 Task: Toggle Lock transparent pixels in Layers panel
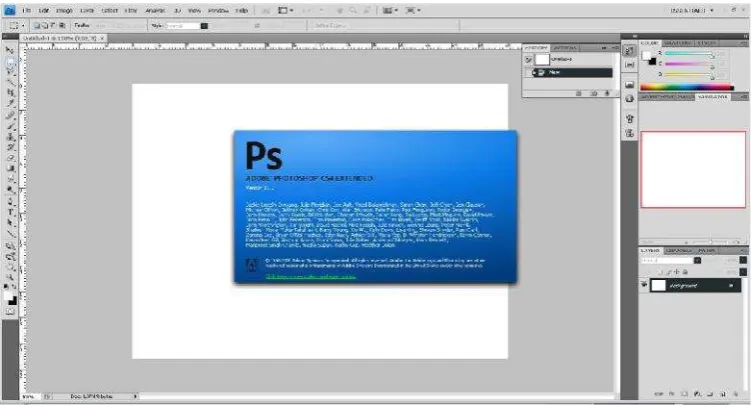[x=660, y=272]
